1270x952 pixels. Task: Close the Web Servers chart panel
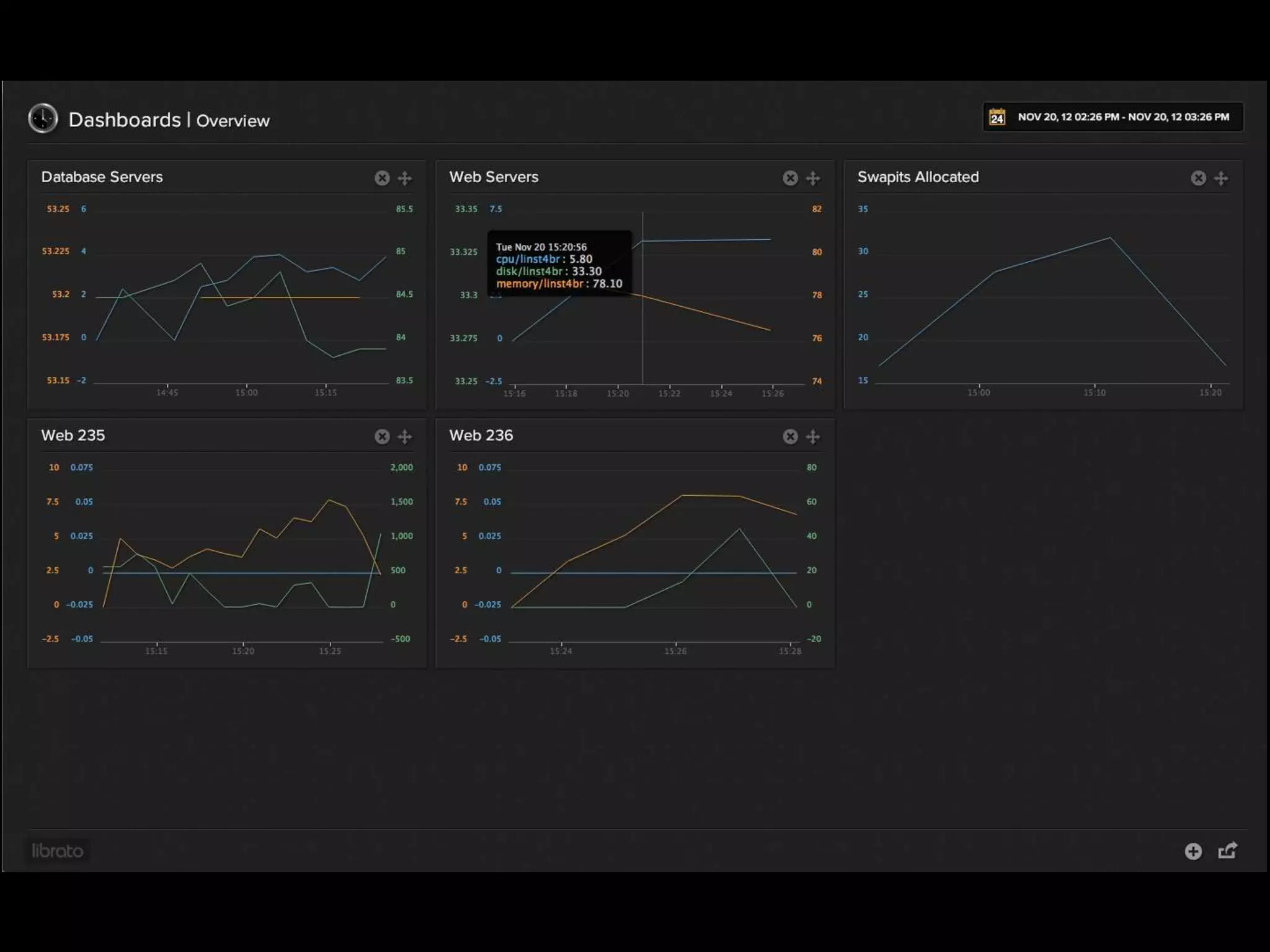pos(790,178)
